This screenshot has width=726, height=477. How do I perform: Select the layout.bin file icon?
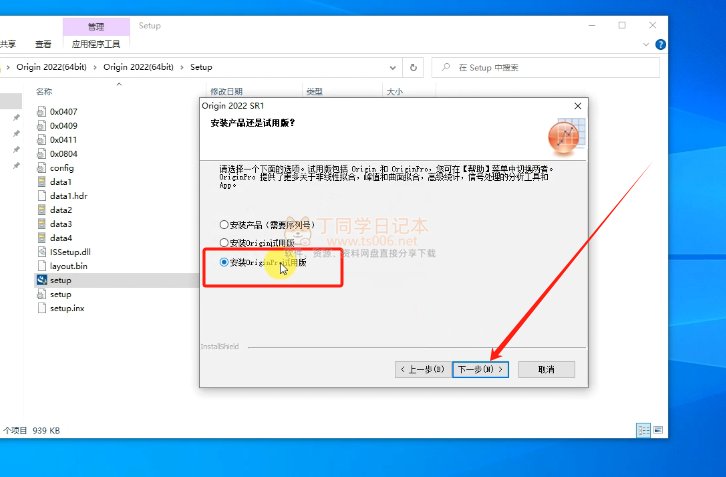tap(42, 266)
